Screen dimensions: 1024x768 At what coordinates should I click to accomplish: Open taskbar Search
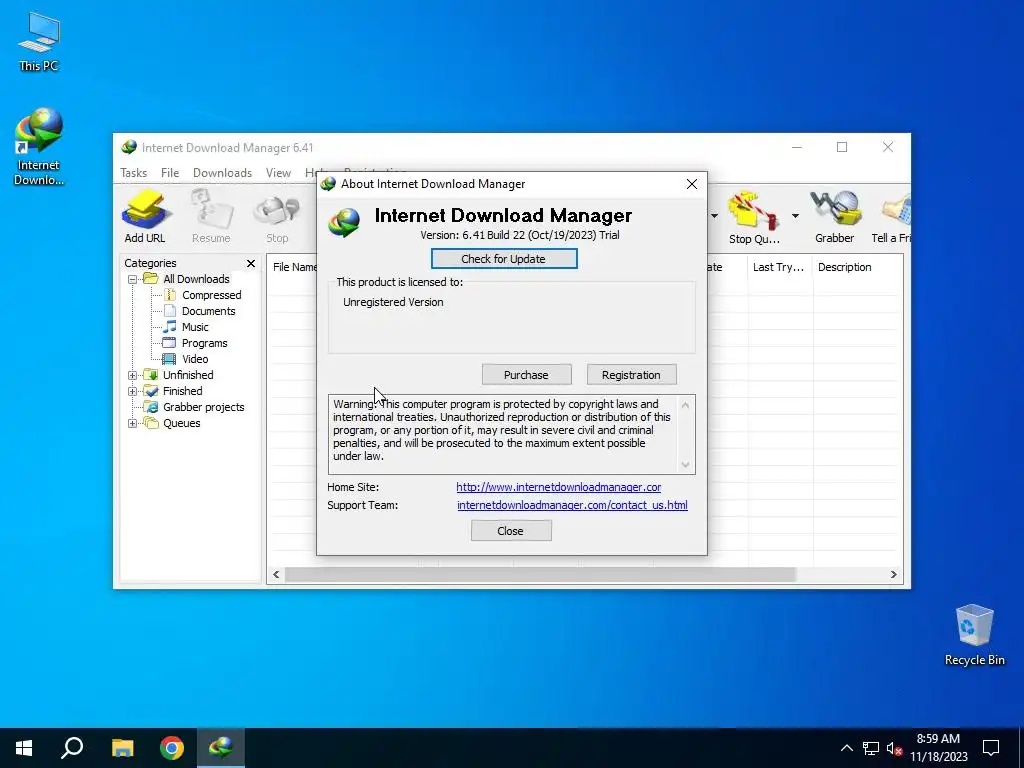point(72,748)
